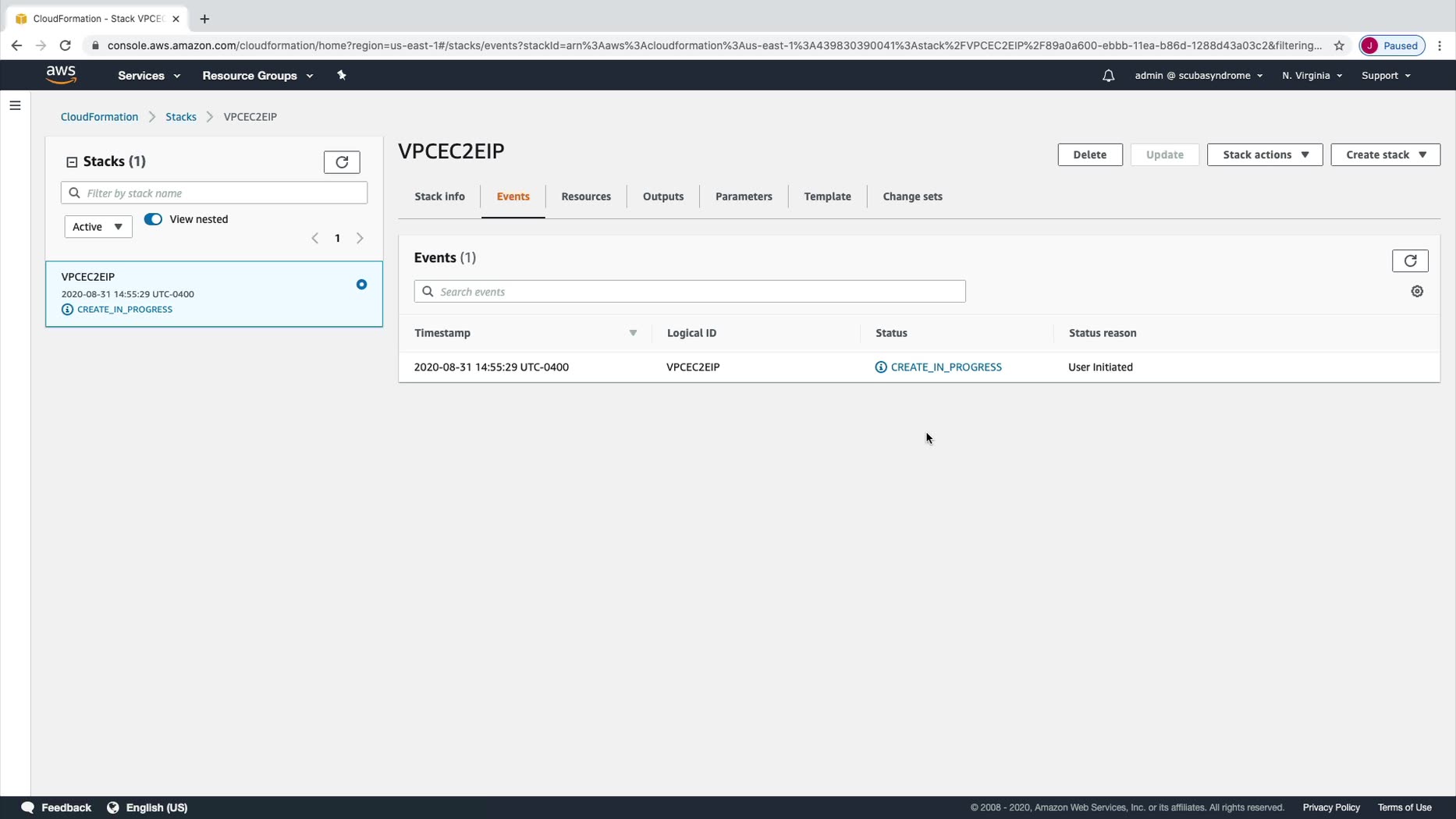Screen dimensions: 1456x819
Task: Switch to the Resources tab
Action: click(x=586, y=197)
